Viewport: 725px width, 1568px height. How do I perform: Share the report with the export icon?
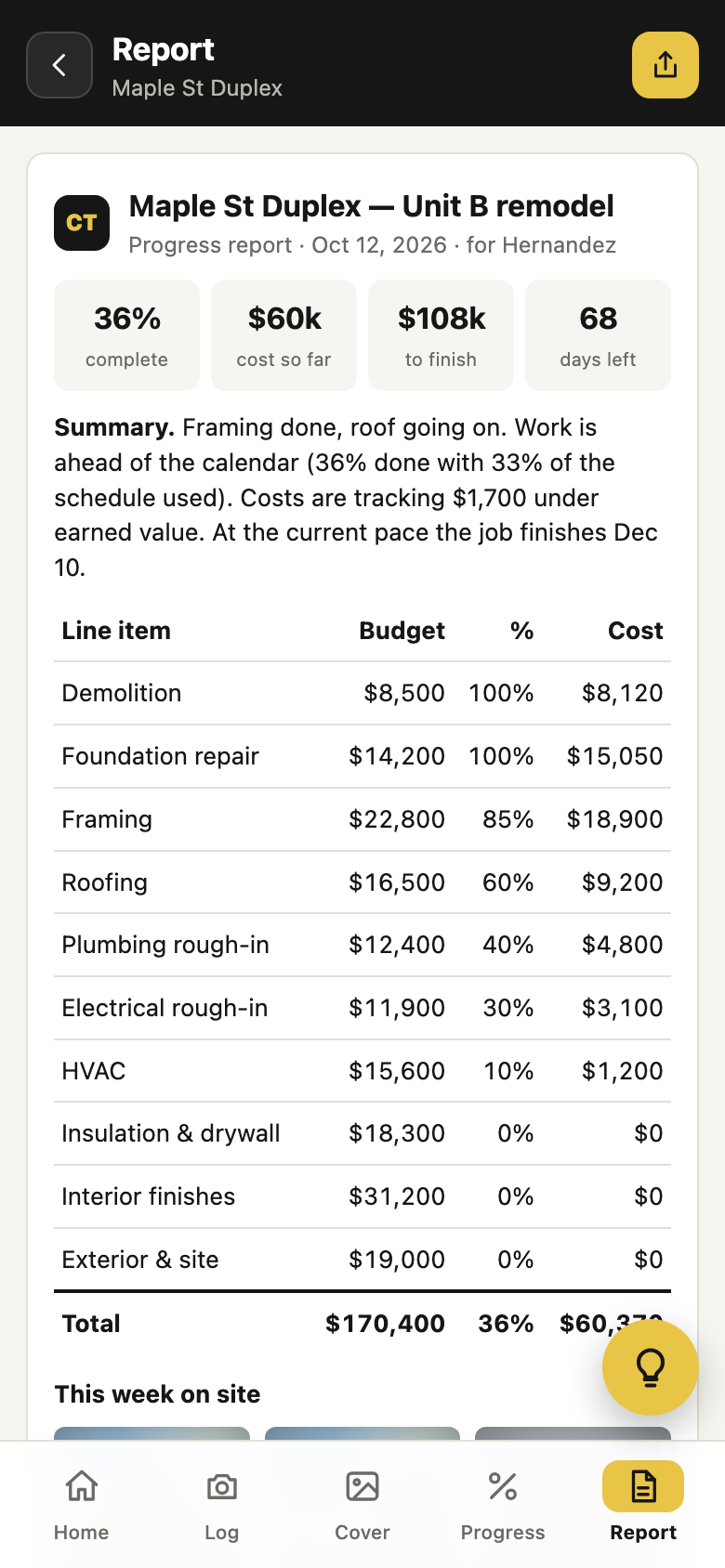click(x=666, y=65)
